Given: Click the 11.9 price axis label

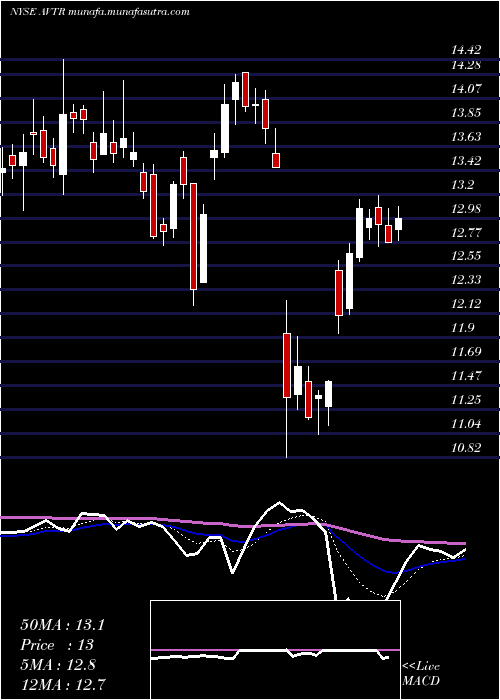Looking at the screenshot, I should click(x=463, y=328).
